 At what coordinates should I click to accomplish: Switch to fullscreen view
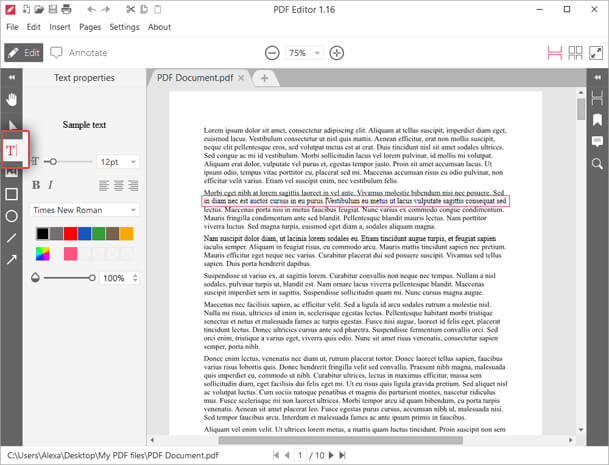click(597, 52)
